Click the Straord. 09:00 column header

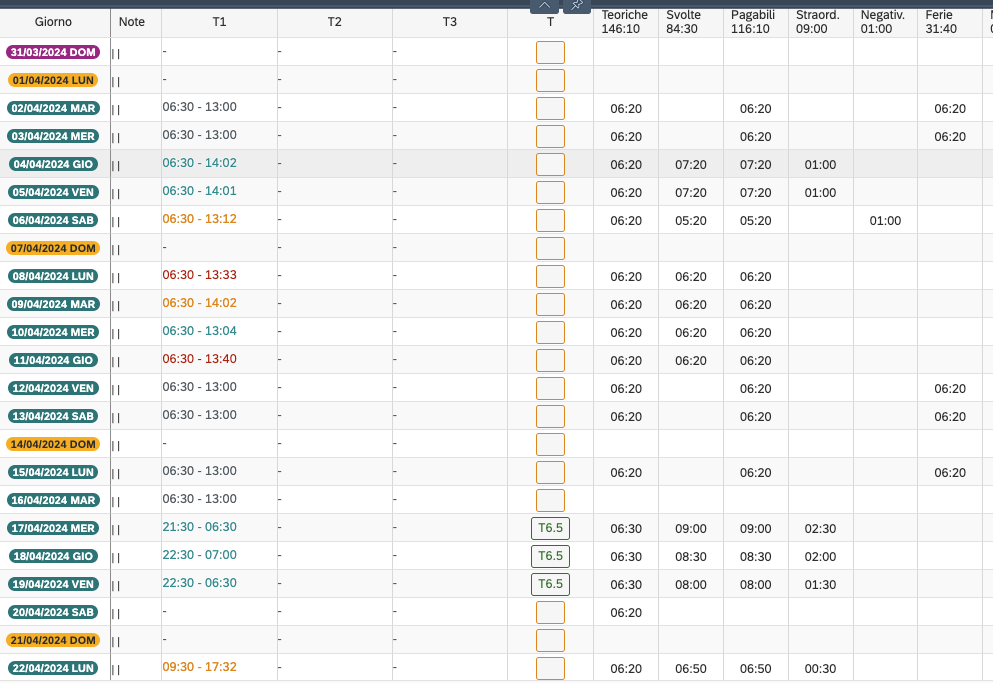(x=819, y=22)
